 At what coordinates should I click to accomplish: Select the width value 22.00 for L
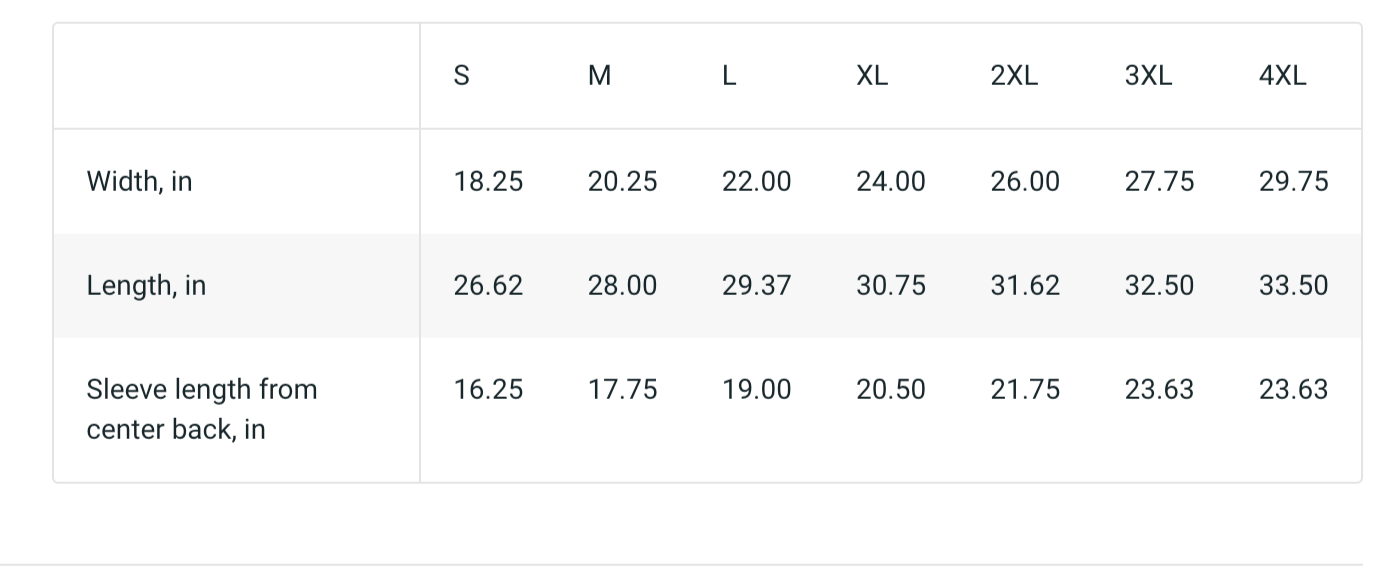(x=756, y=182)
